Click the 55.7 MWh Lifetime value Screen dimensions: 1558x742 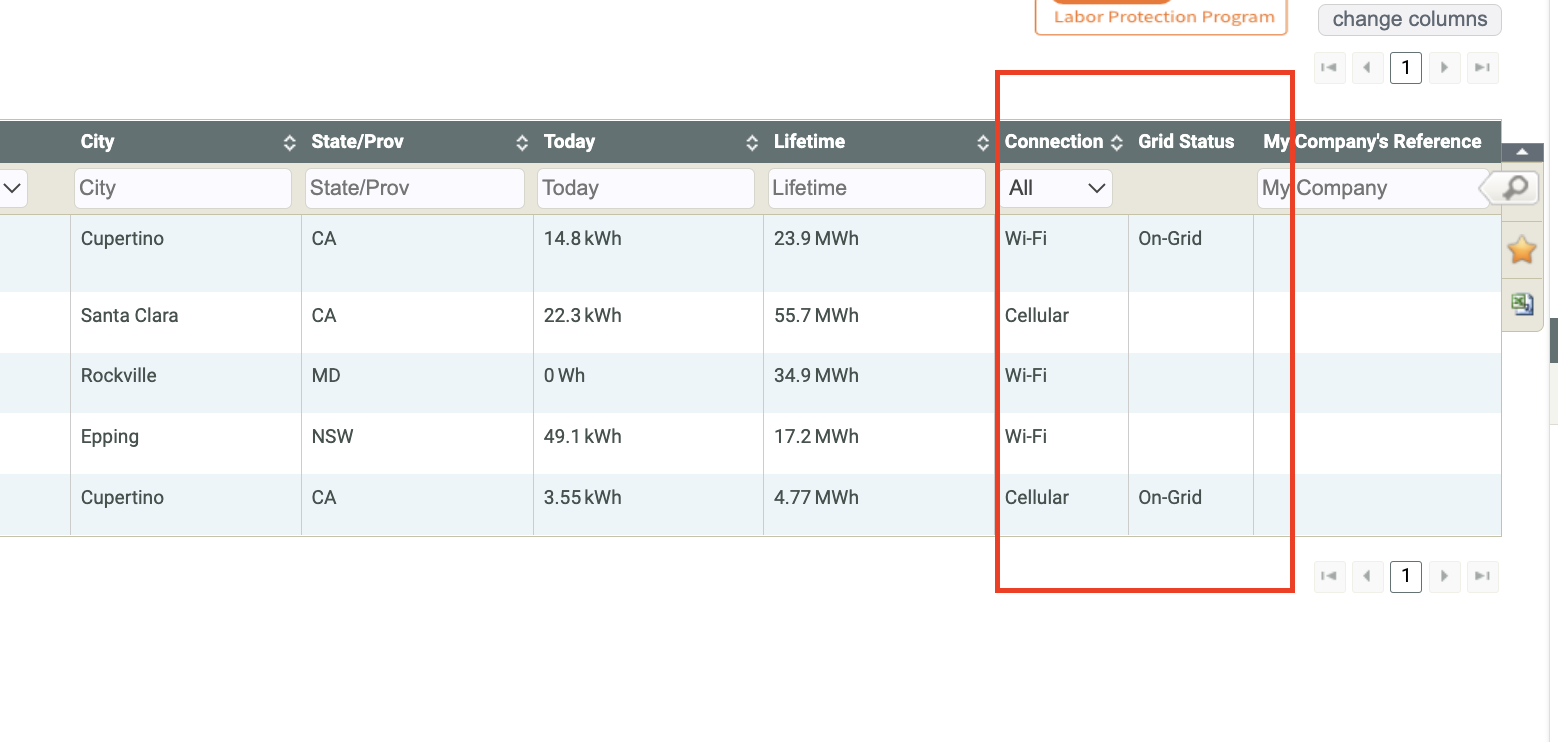(x=816, y=315)
